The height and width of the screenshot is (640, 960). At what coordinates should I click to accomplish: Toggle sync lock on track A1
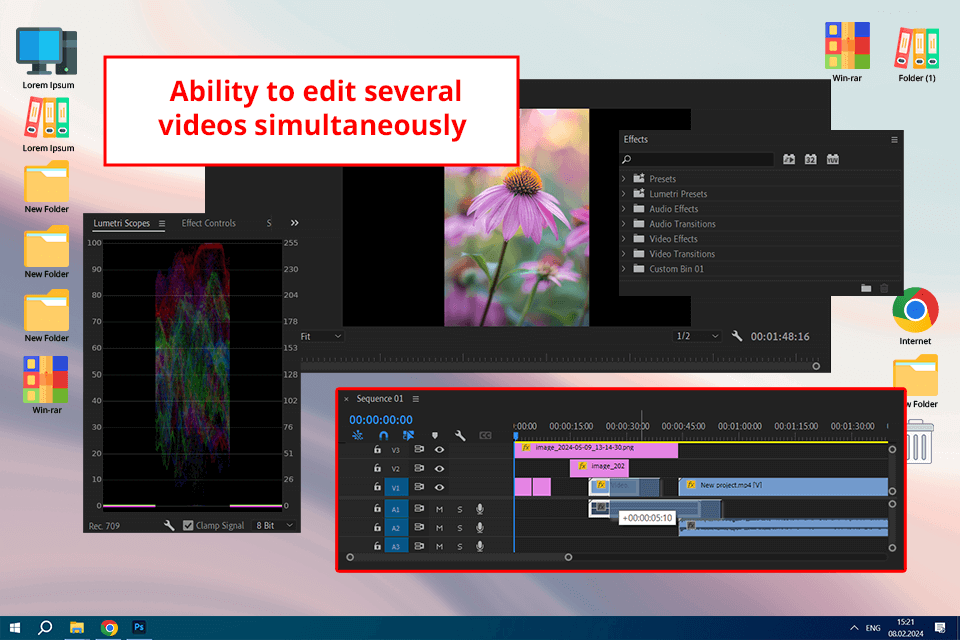click(x=419, y=509)
